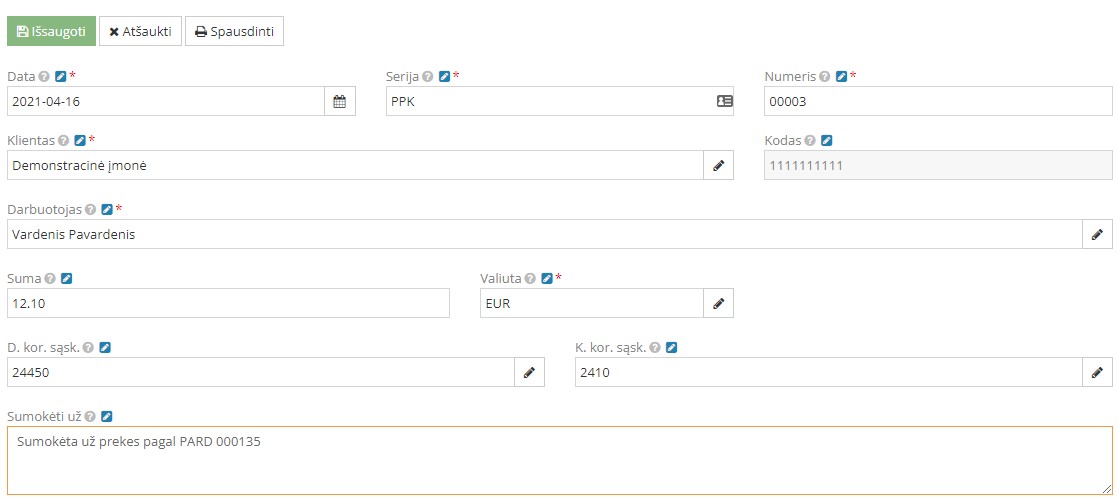Viewport: 1118px width, 504px height.
Task: Click the Sumokėti už text area
Action: [559, 460]
